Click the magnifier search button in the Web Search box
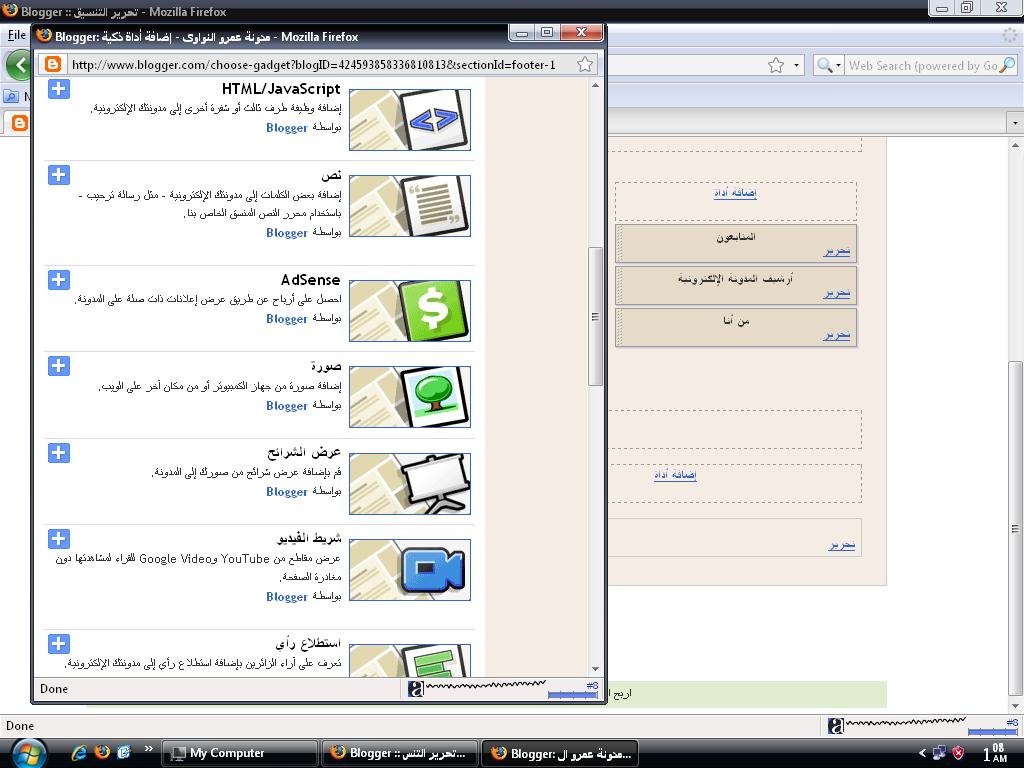 pos(1007,65)
